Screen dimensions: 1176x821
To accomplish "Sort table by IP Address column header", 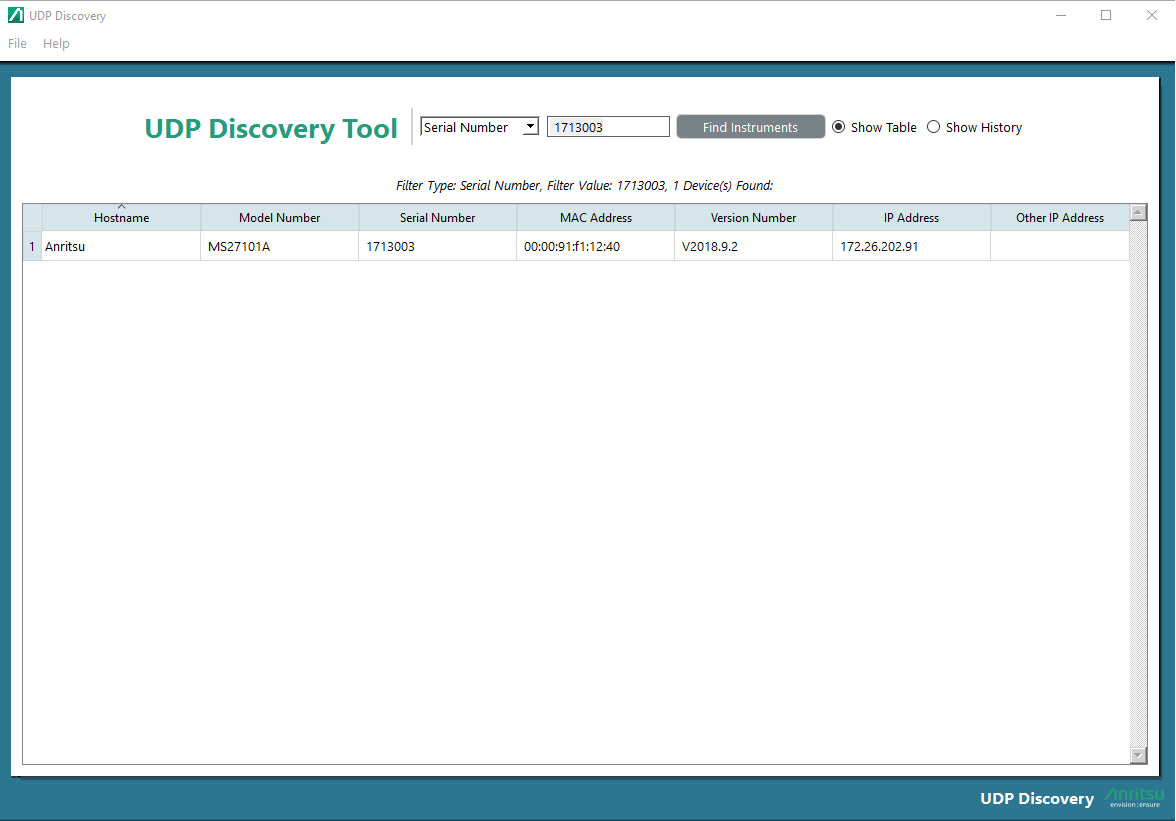I will [911, 218].
